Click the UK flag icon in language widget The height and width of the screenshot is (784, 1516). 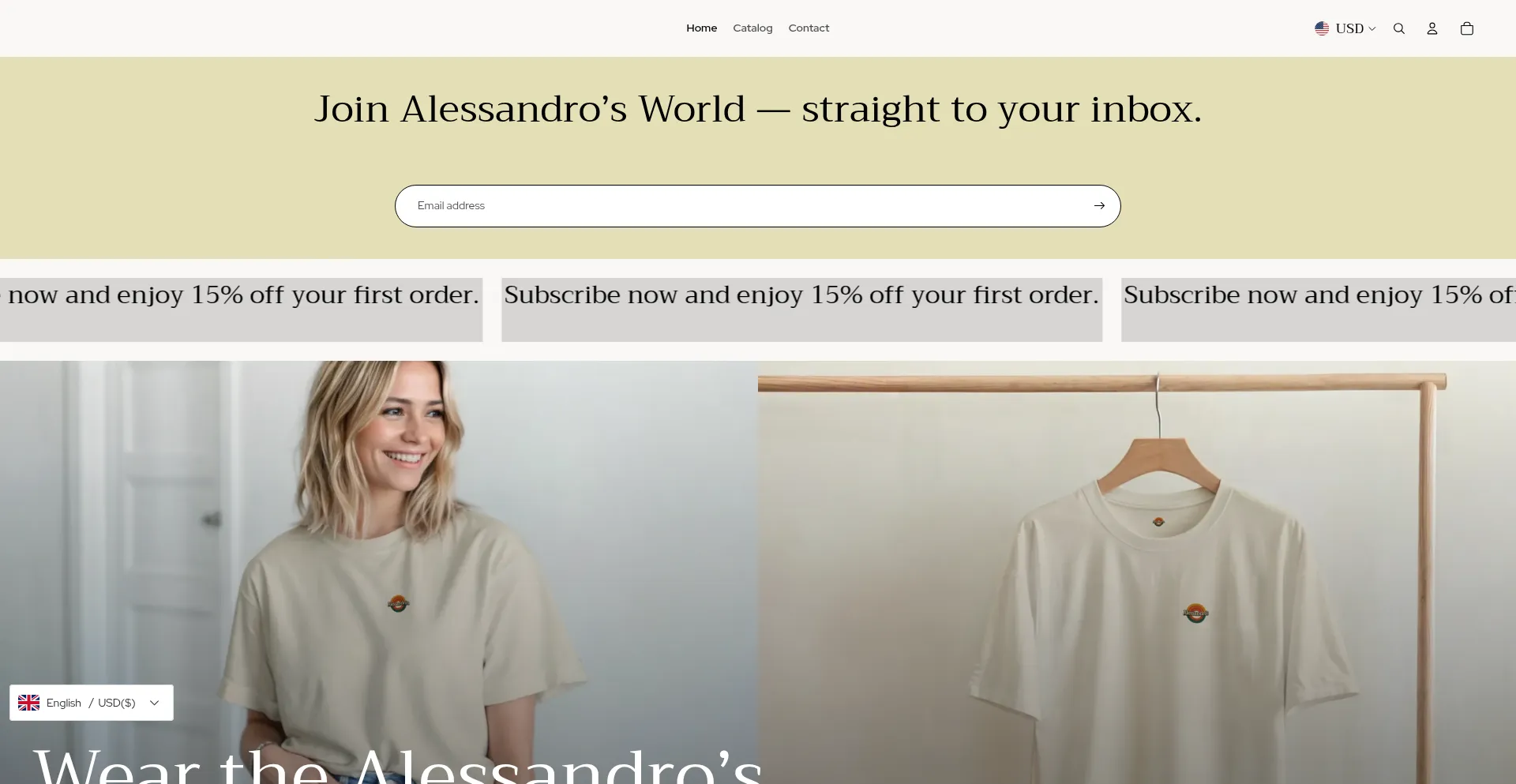click(x=29, y=703)
